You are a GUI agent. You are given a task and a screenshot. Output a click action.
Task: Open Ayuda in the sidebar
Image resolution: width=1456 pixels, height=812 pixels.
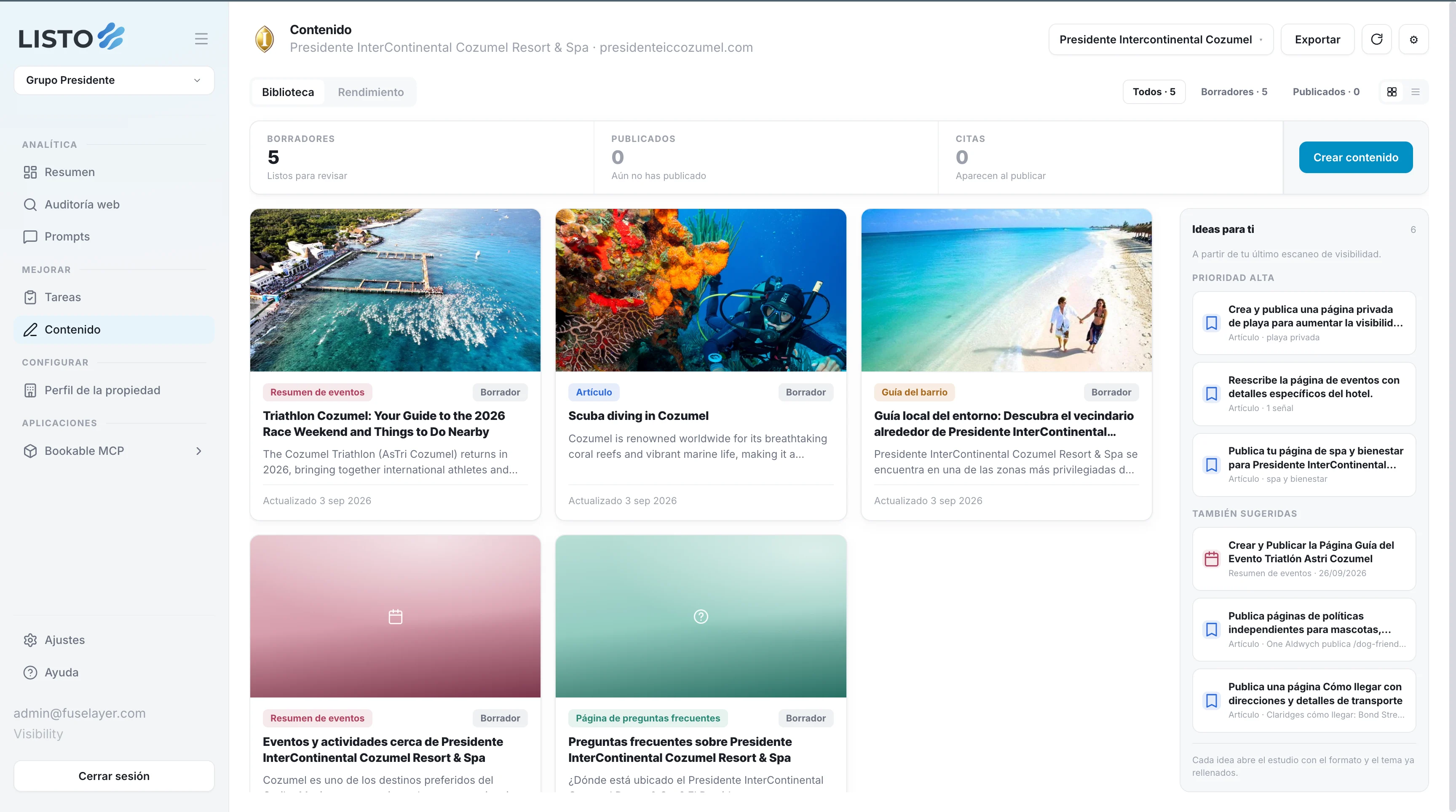click(x=114, y=673)
